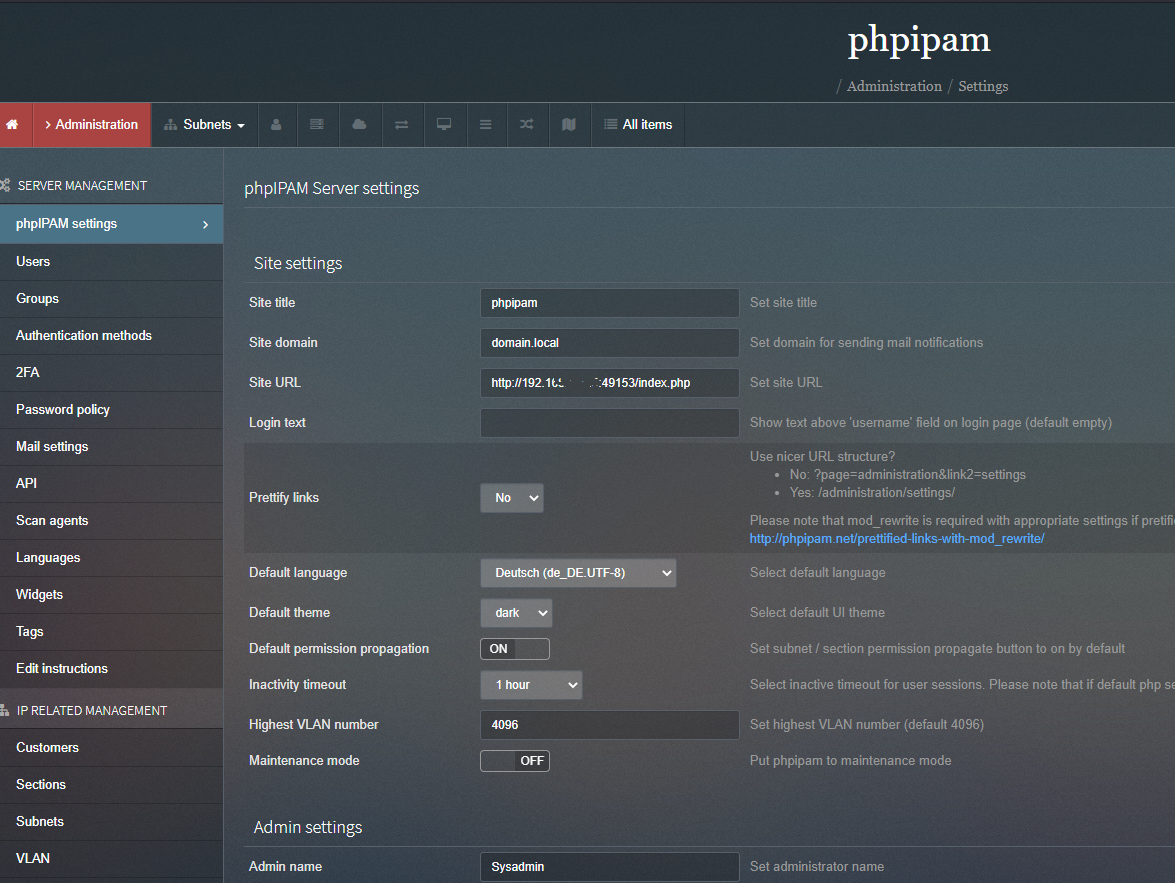This screenshot has width=1175, height=883.
Task: Open All items in the navbar
Action: click(638, 124)
